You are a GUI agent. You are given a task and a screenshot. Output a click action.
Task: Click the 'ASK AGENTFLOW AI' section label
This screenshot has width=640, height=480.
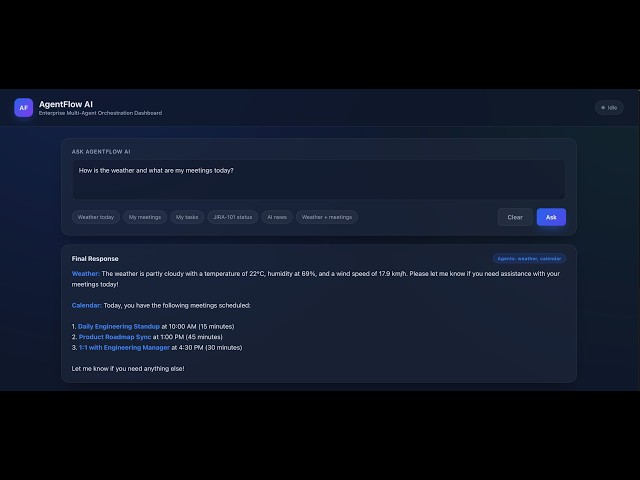[101, 151]
